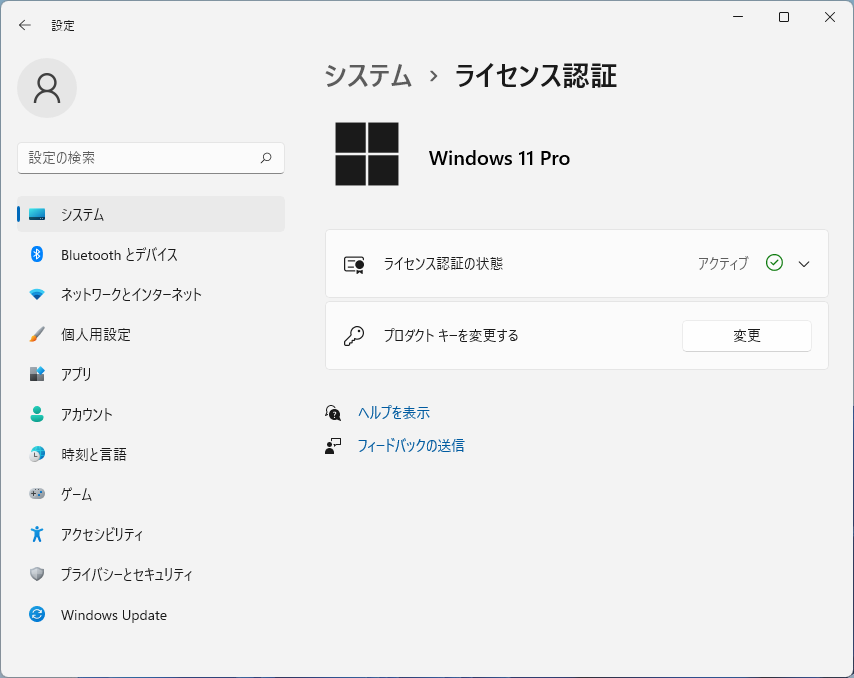
Task: Minimize the 設定 window
Action: 738,17
